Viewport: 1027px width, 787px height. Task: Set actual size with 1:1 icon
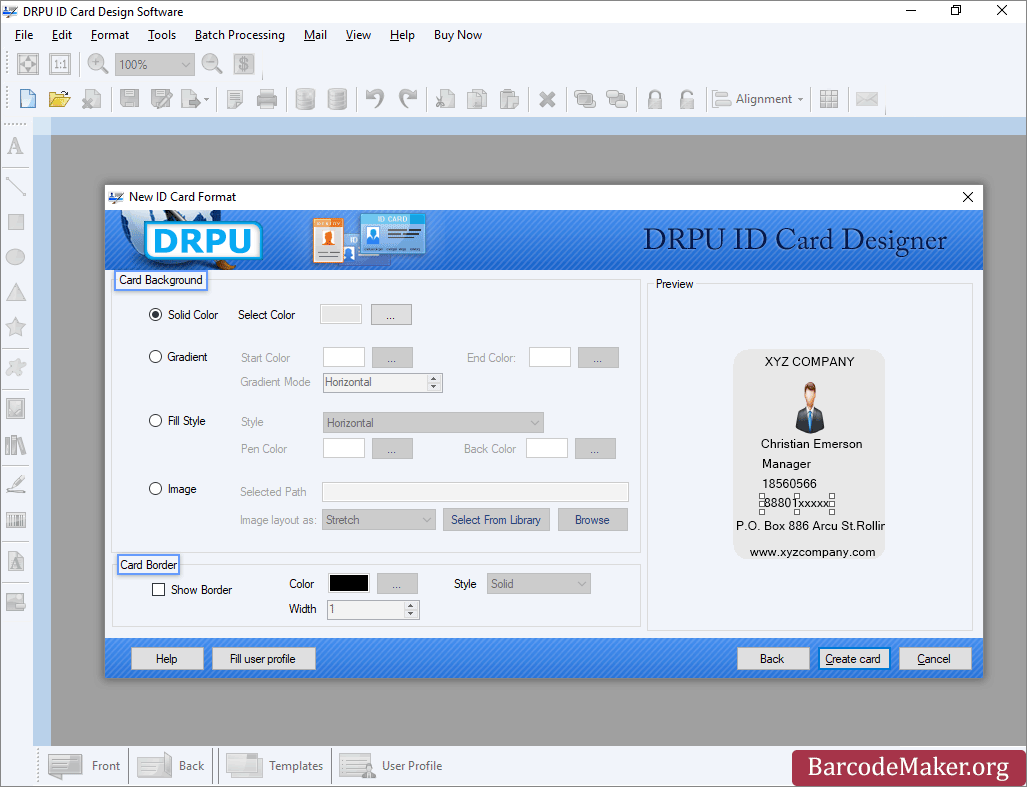point(60,64)
